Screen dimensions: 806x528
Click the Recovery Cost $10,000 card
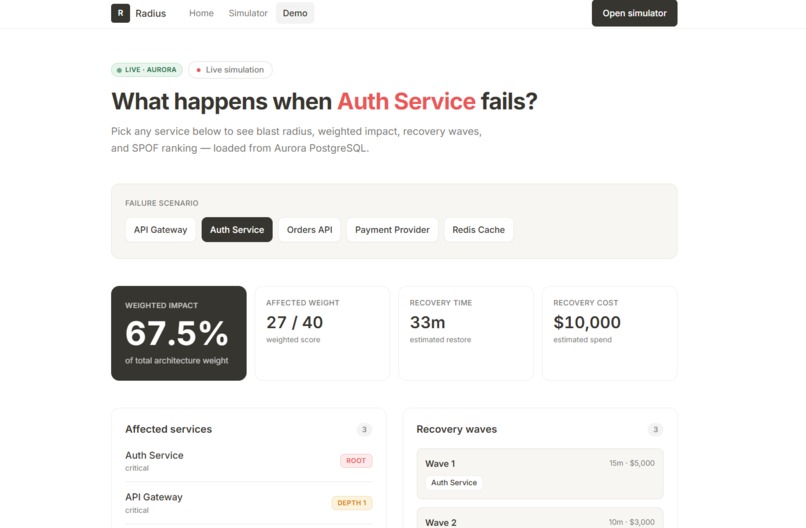[610, 333]
